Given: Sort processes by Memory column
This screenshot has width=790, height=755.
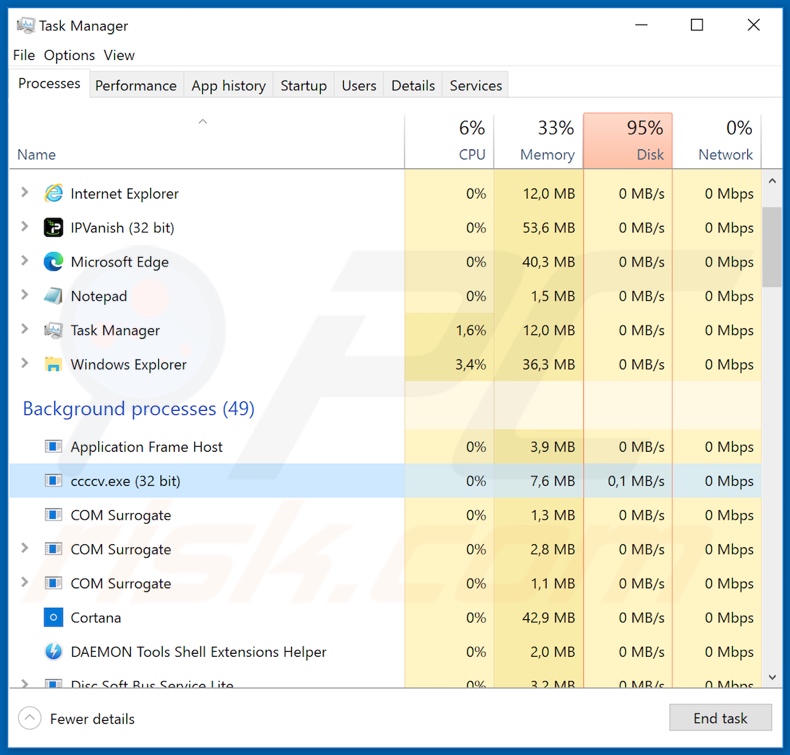Looking at the screenshot, I should click(539, 141).
